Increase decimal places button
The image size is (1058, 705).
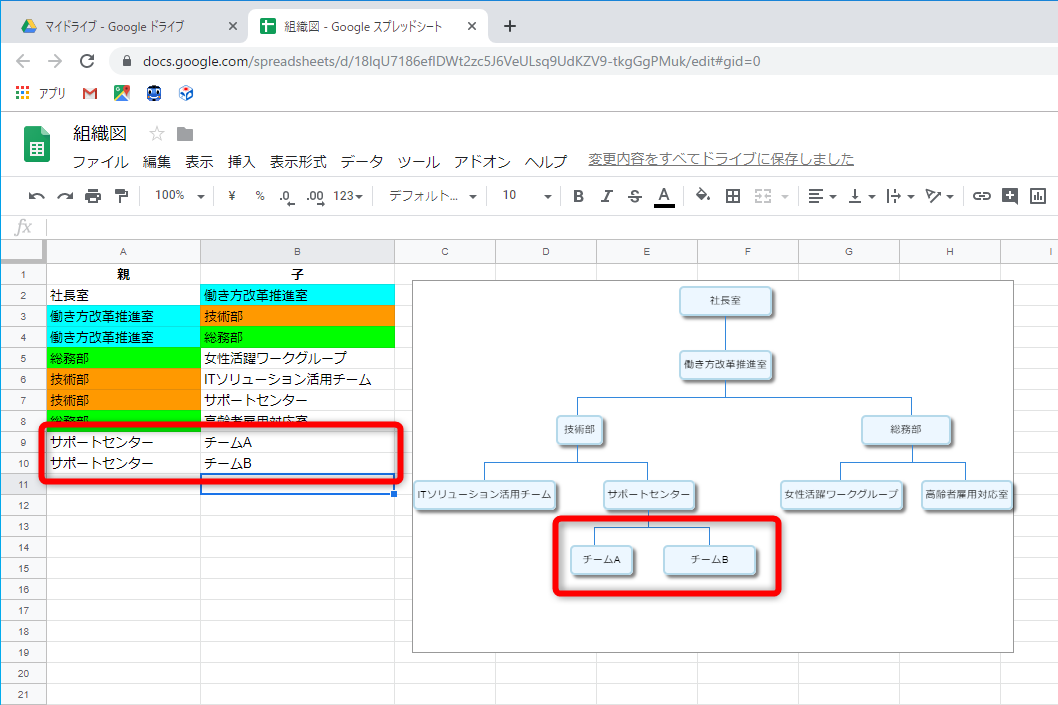point(315,196)
